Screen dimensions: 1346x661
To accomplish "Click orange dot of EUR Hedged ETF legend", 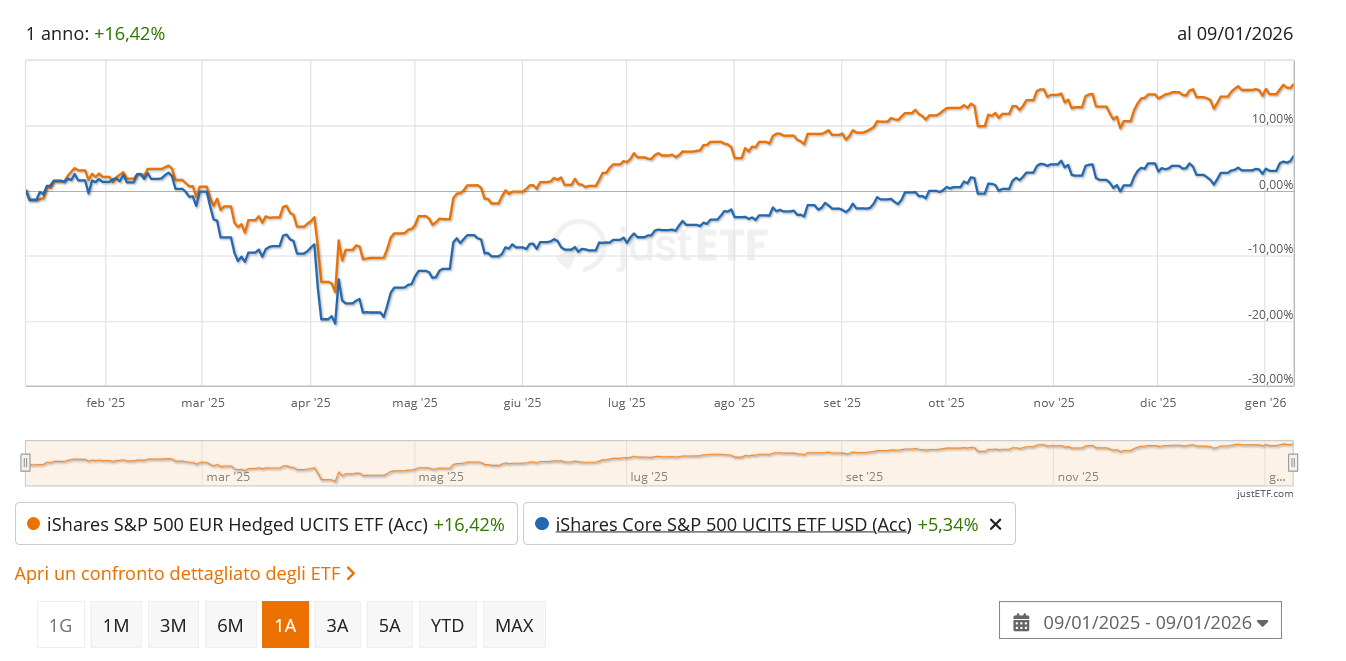I will [33, 524].
